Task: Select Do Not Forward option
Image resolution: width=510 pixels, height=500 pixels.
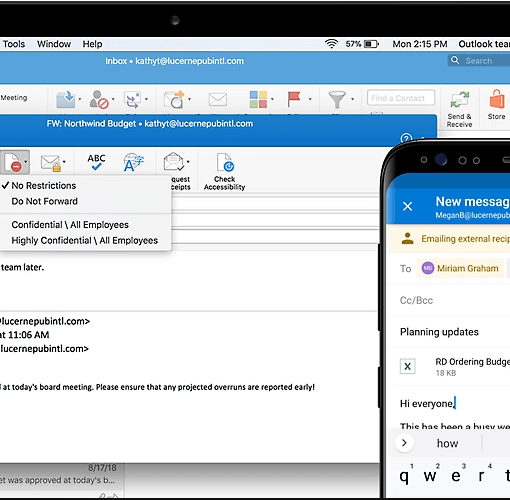Action: 44,201
